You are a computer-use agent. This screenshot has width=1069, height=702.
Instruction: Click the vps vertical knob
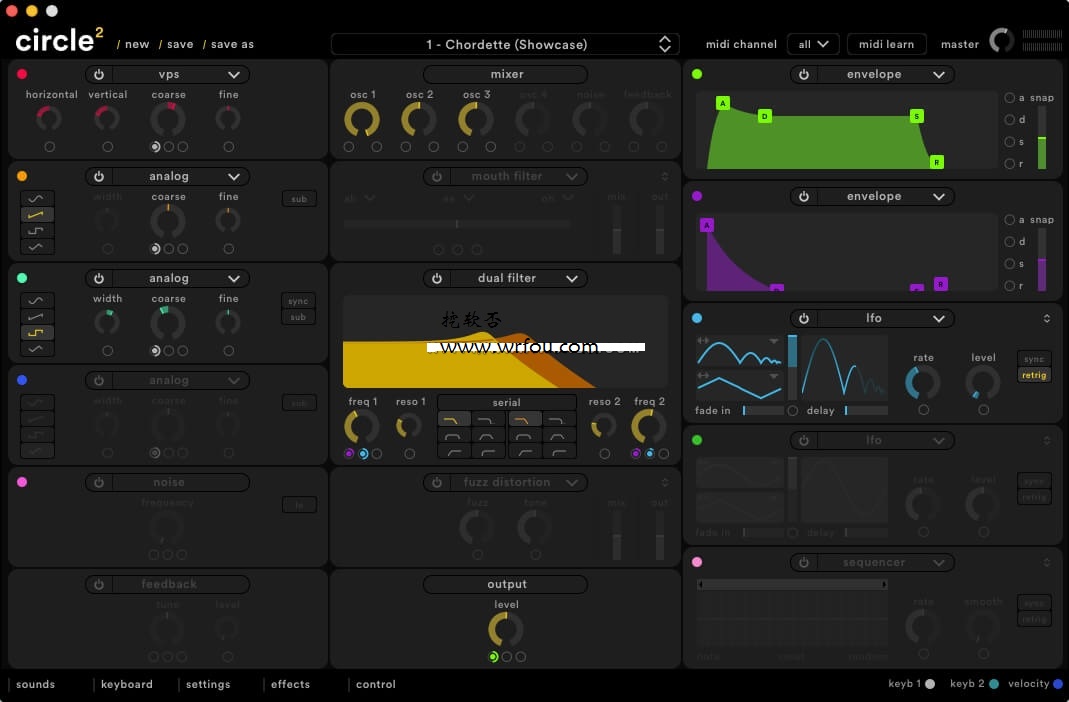pos(107,119)
